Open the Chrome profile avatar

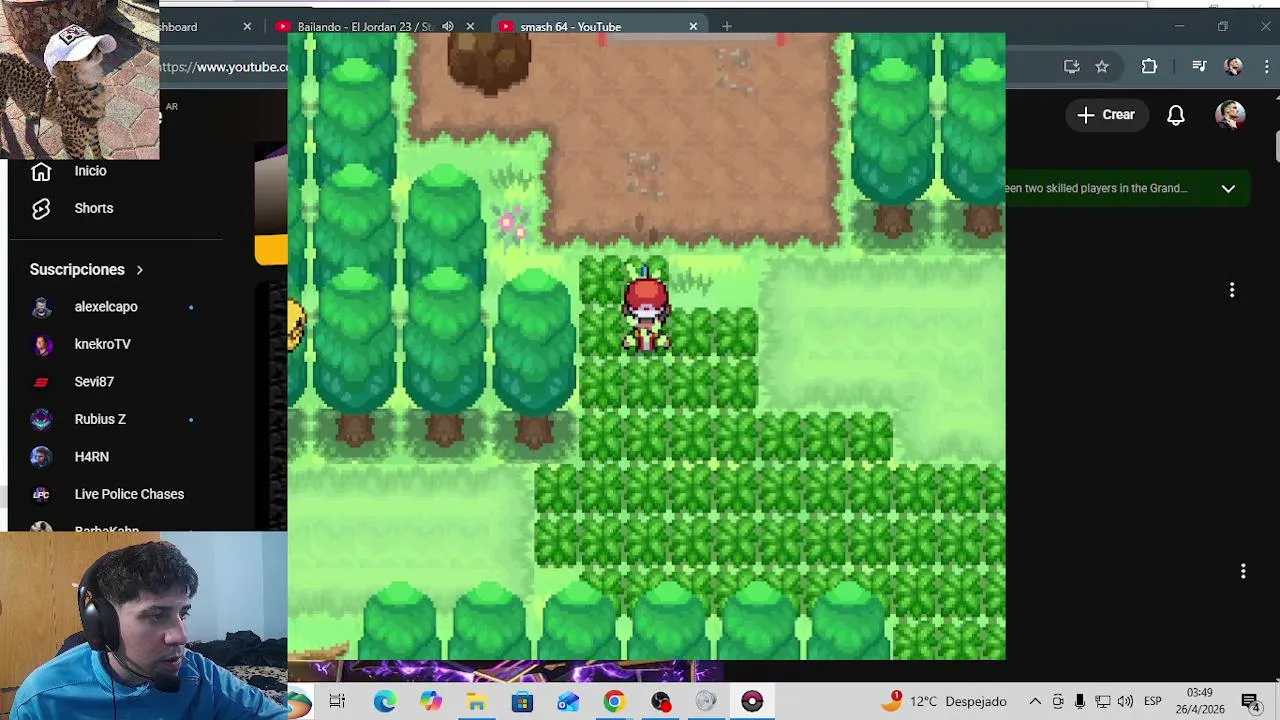1233,67
